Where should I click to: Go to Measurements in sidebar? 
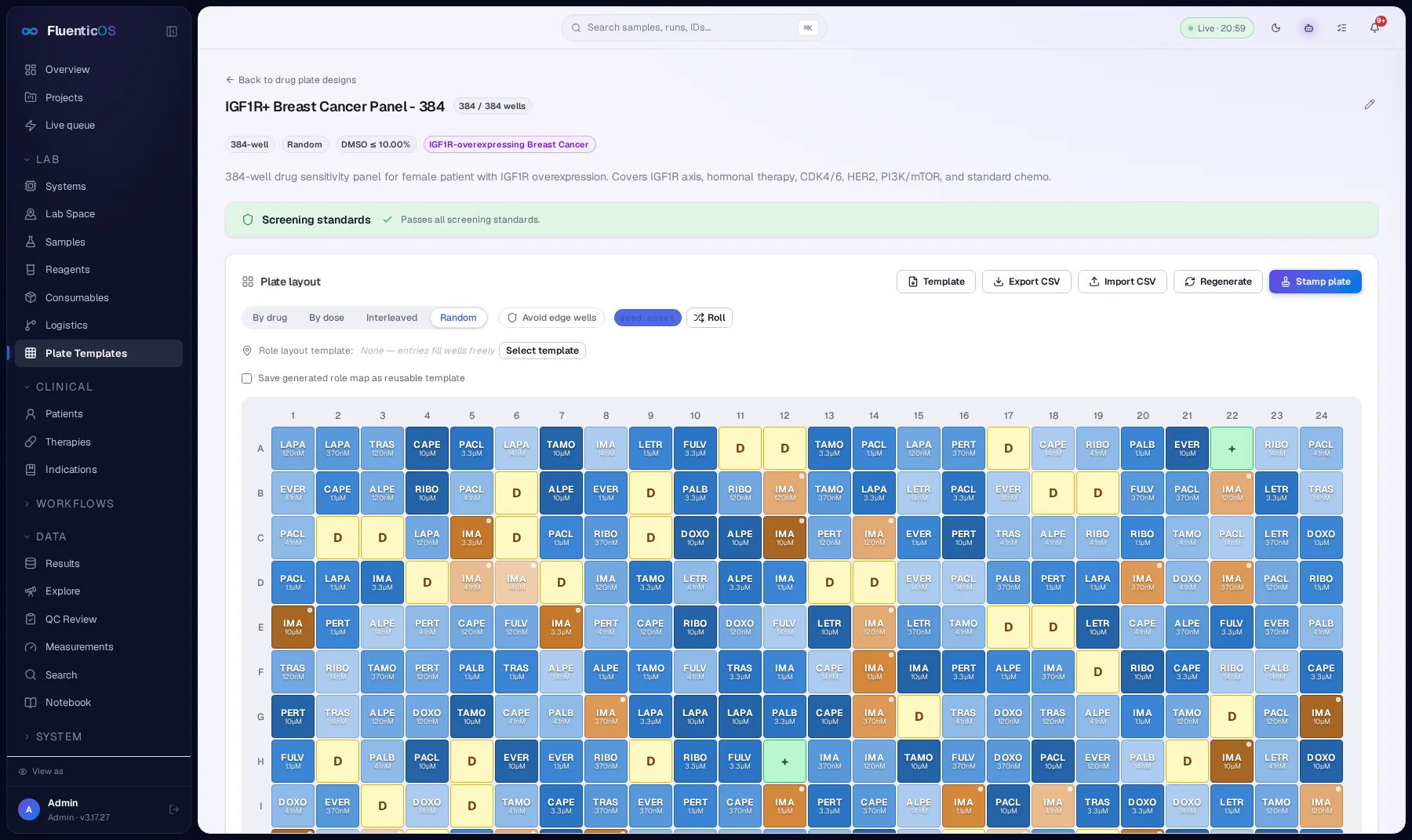[99, 647]
